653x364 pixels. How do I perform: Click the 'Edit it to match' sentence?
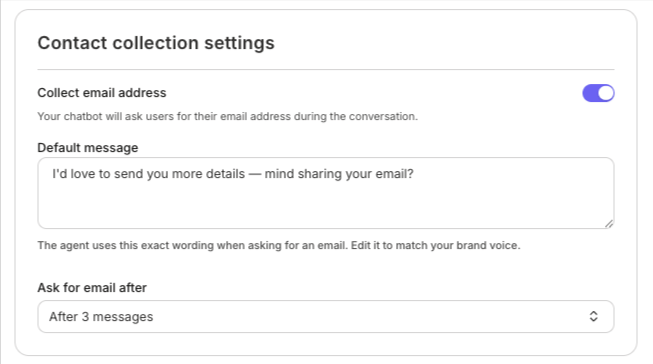click(436, 245)
